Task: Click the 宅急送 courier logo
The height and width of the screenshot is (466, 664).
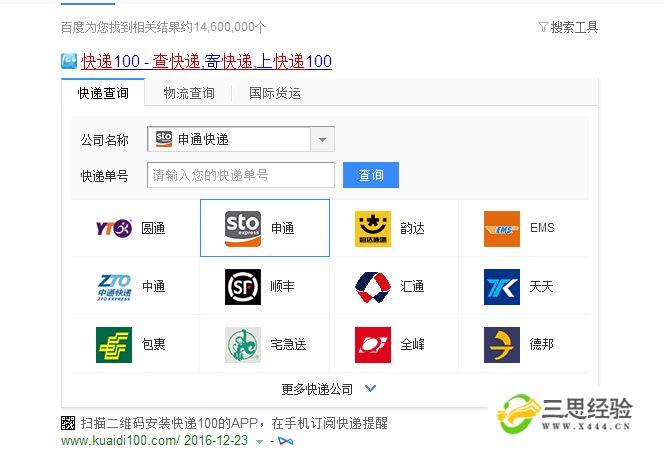Action: tap(243, 344)
